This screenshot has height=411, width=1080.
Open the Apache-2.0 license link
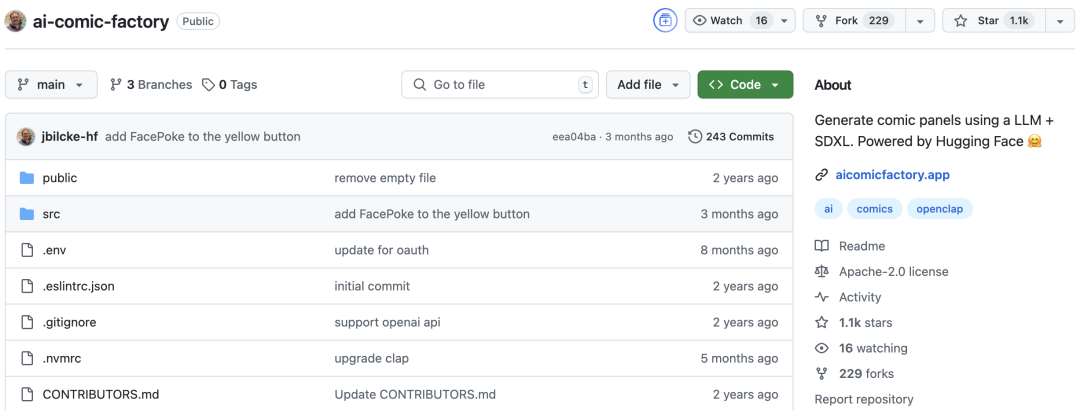882,271
